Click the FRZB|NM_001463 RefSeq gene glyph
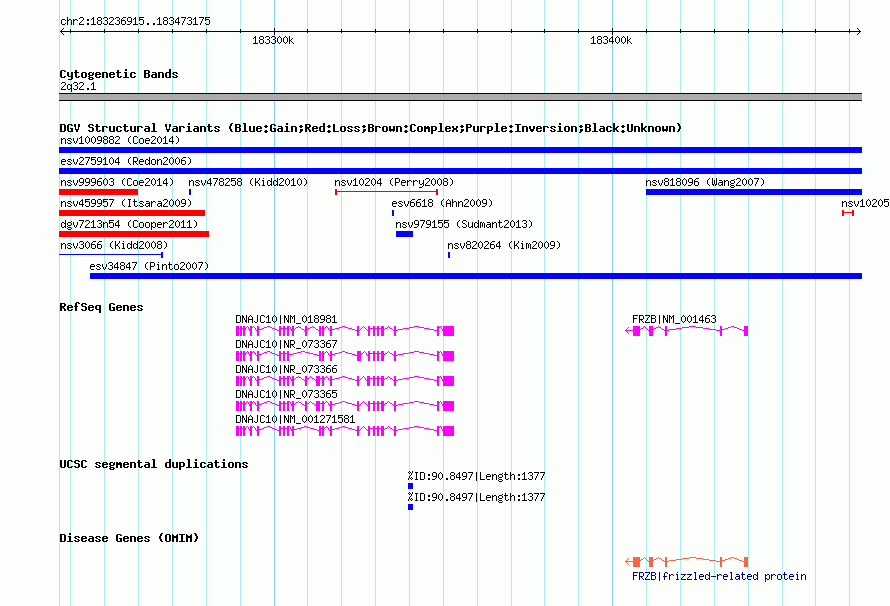890x606 pixels. click(687, 331)
